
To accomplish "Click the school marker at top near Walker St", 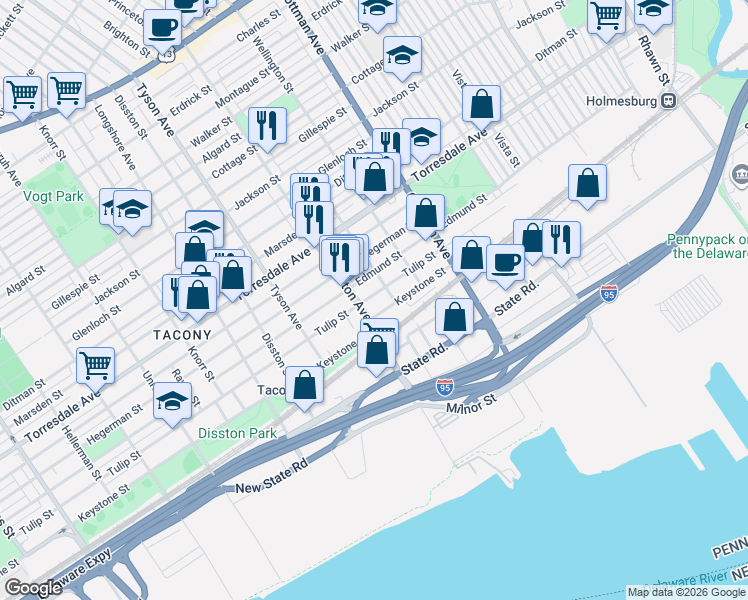I will pos(377,12).
